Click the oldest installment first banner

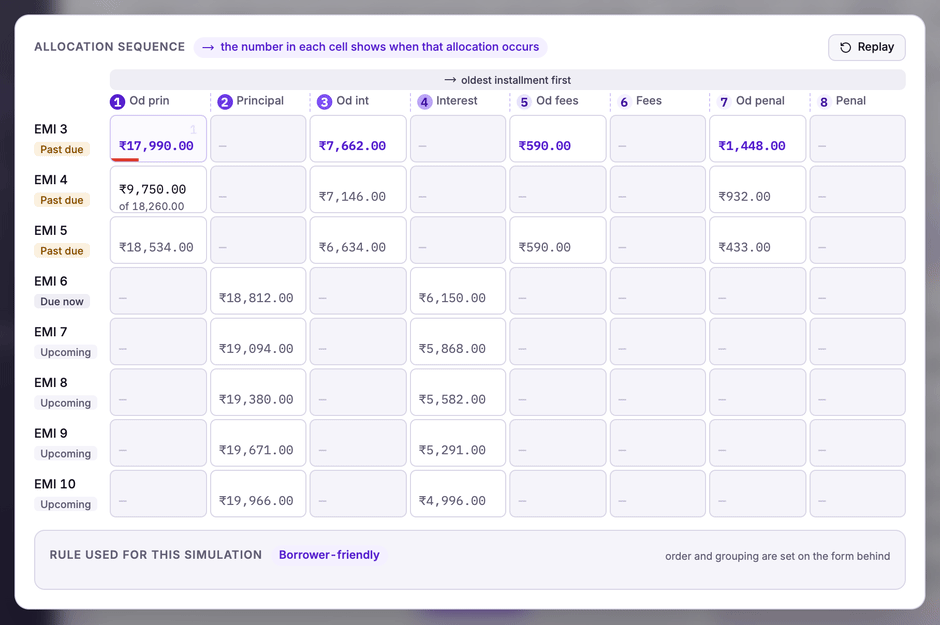tap(507, 80)
